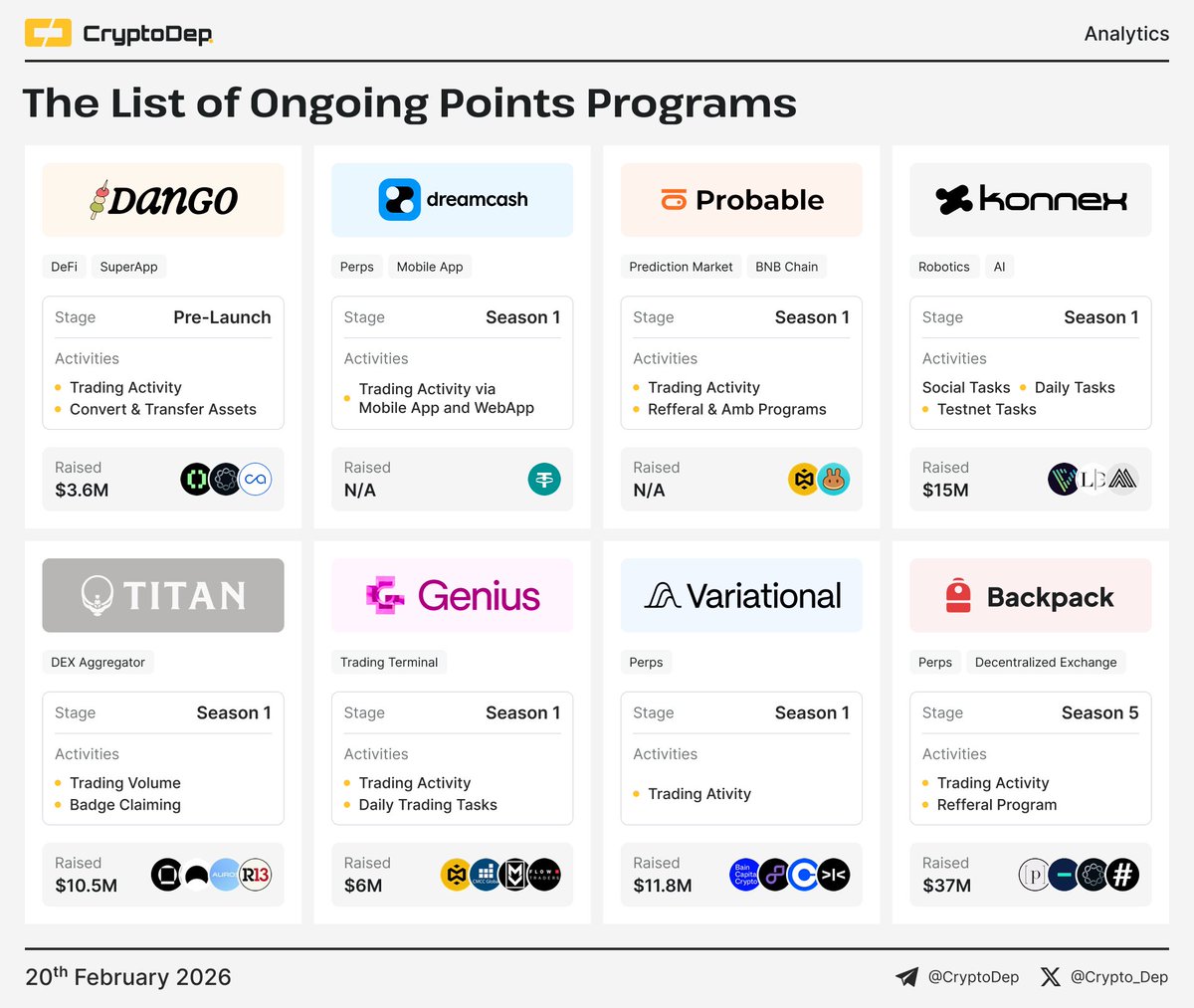
Task: Click the Tether investor icon under dreamcash
Action: click(544, 480)
